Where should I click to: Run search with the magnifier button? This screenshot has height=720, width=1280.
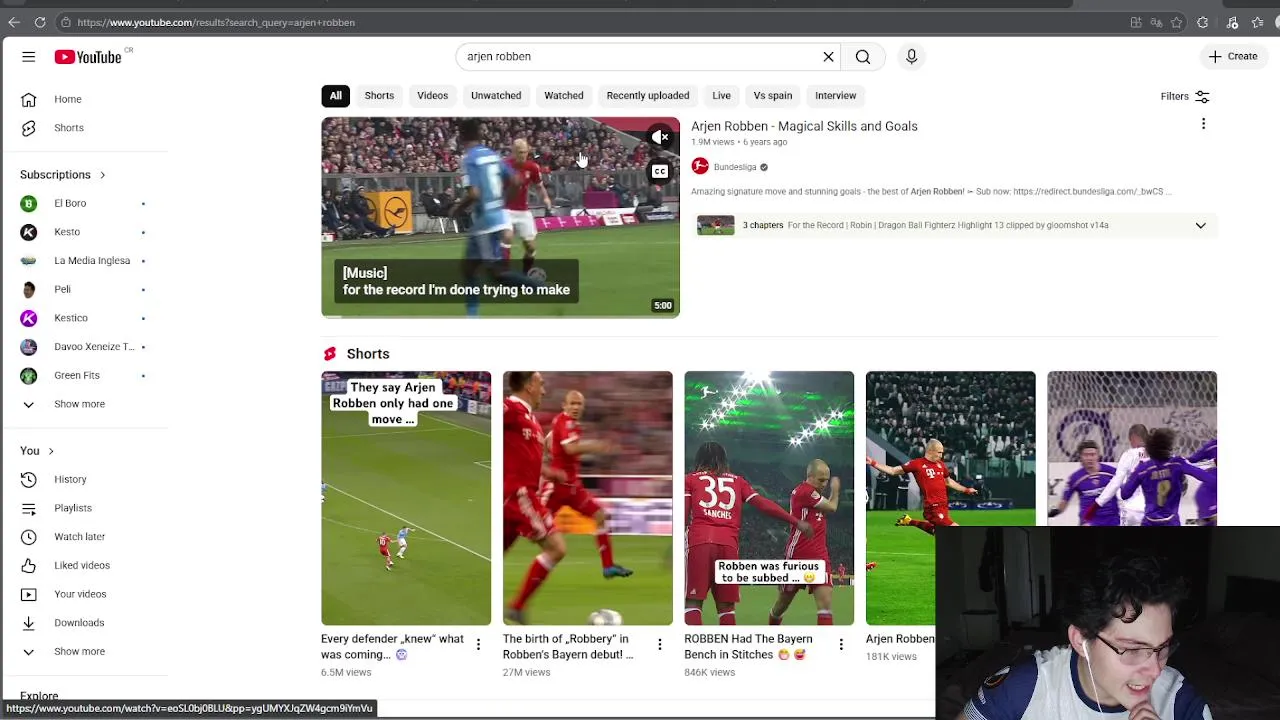pyautogui.click(x=863, y=57)
